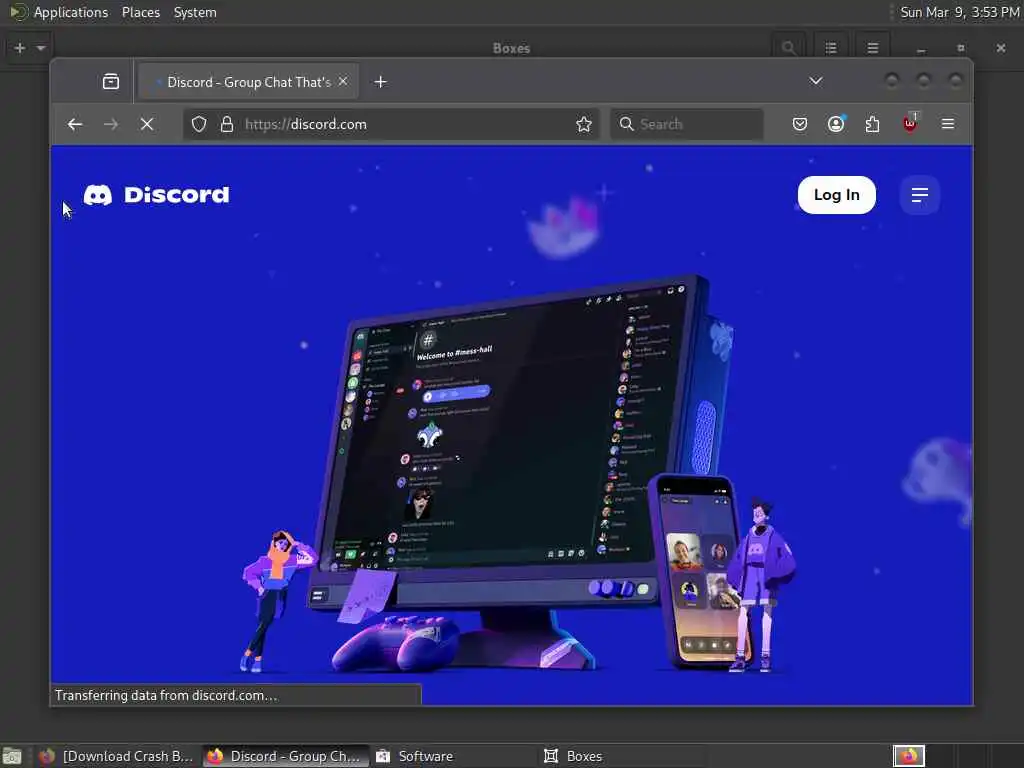Expand the list all tabs chevron

pos(816,81)
